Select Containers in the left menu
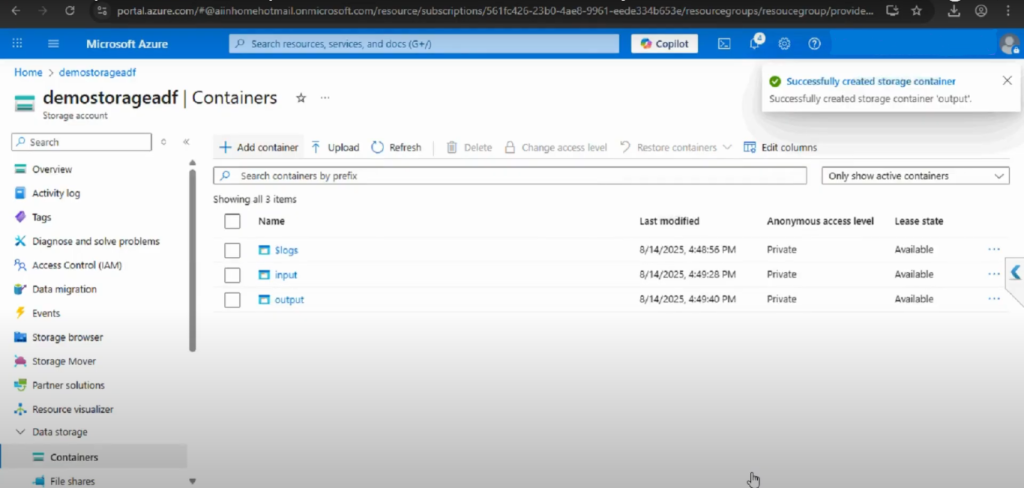The image size is (1024, 488). coord(93,457)
